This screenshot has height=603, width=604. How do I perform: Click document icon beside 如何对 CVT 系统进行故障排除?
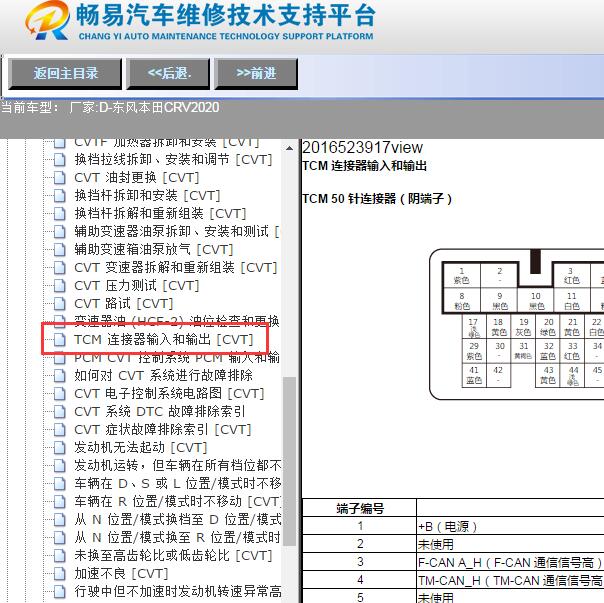tap(60, 375)
